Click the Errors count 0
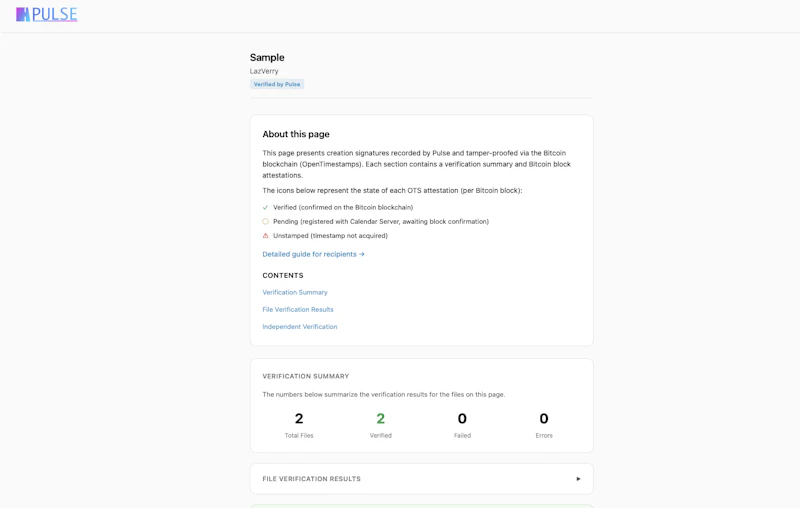 pyautogui.click(x=544, y=419)
